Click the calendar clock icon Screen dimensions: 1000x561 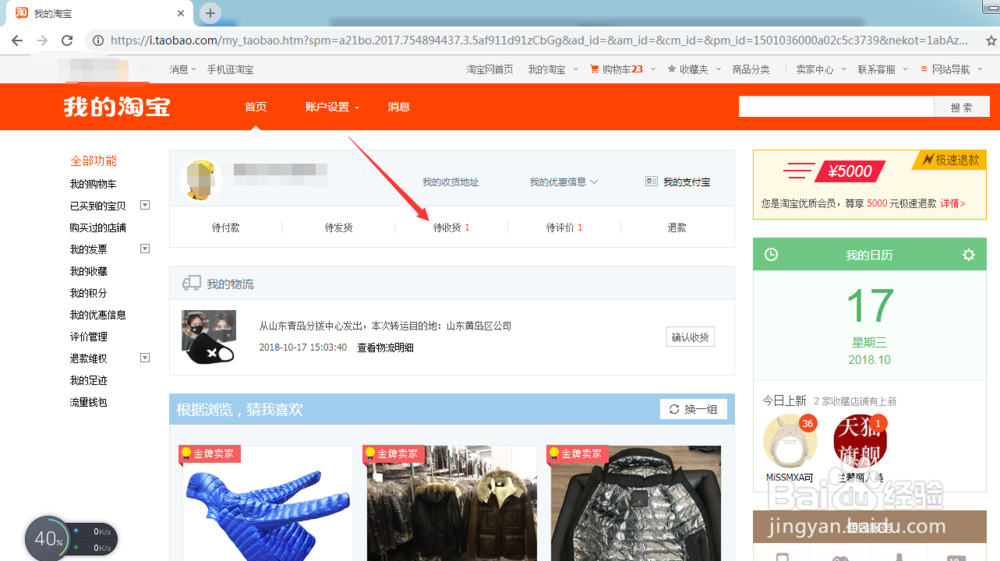[771, 254]
